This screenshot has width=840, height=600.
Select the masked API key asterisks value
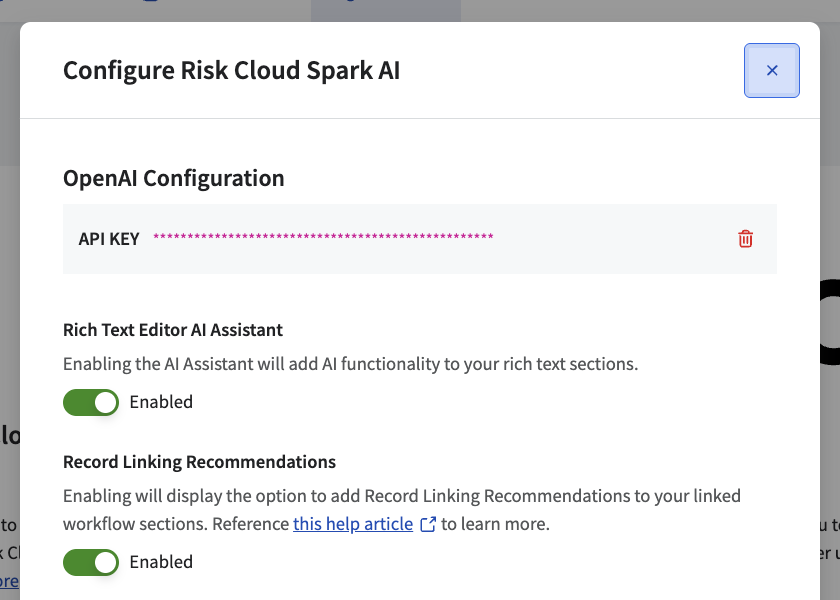[x=323, y=236]
